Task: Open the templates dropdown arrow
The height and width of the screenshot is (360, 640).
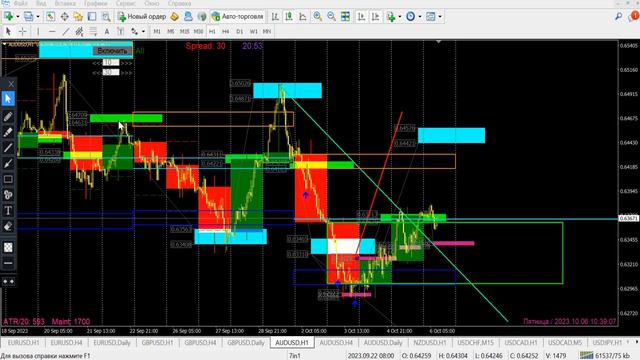Action: [440, 17]
